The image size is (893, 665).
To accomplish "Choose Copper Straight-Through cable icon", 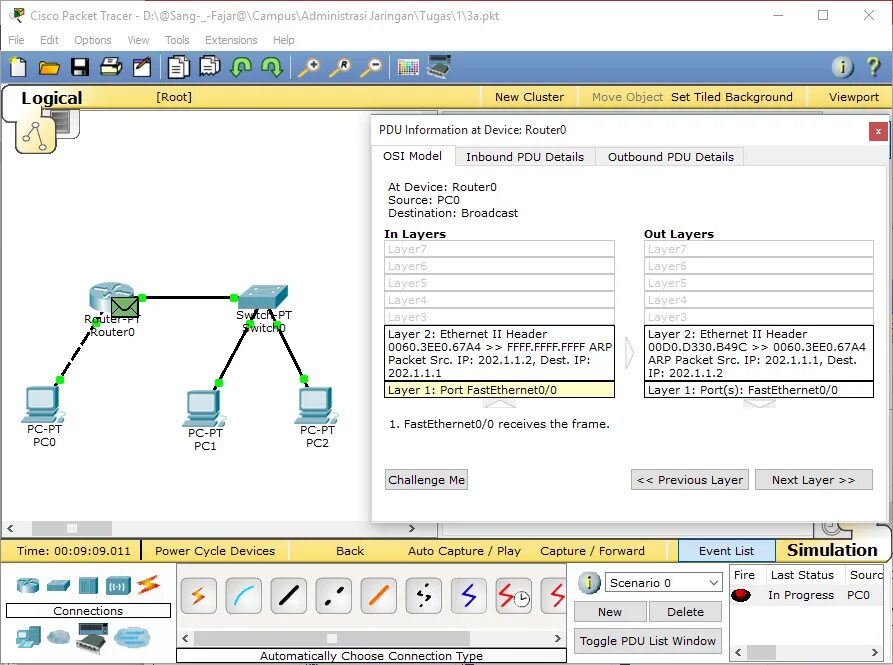I will pos(289,596).
